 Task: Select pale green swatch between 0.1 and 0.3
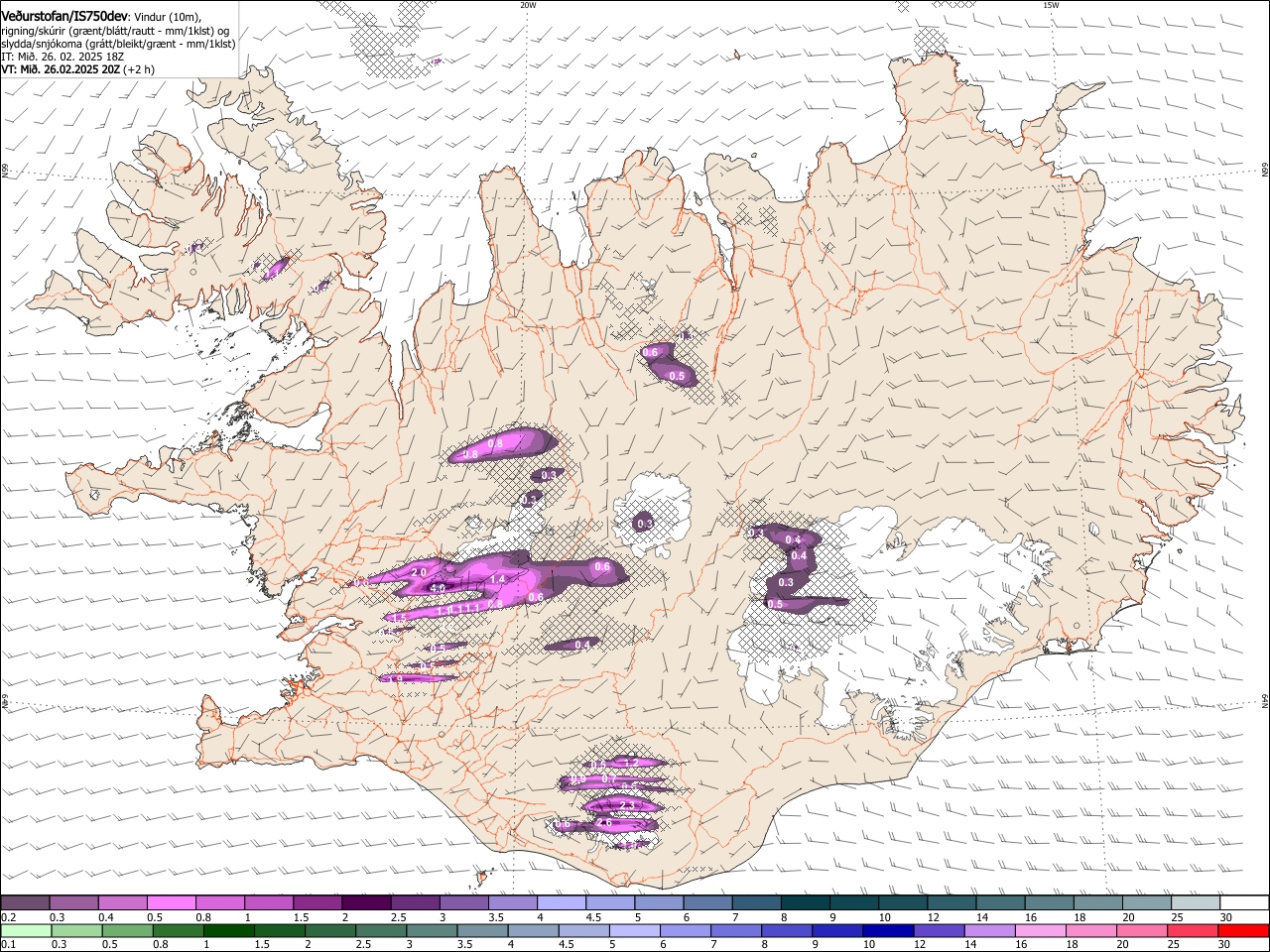(x=25, y=931)
